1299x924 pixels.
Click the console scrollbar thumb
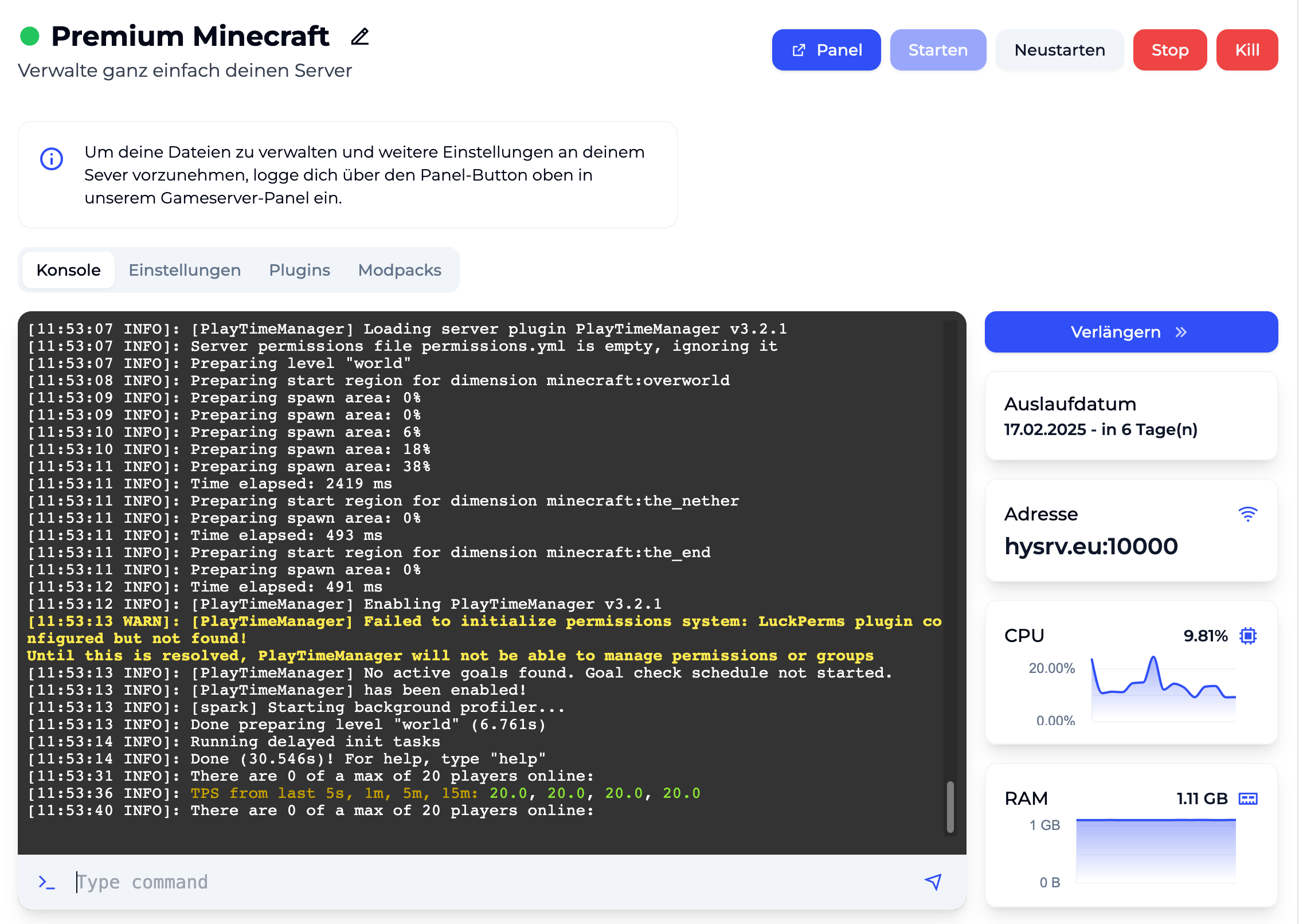tap(950, 806)
